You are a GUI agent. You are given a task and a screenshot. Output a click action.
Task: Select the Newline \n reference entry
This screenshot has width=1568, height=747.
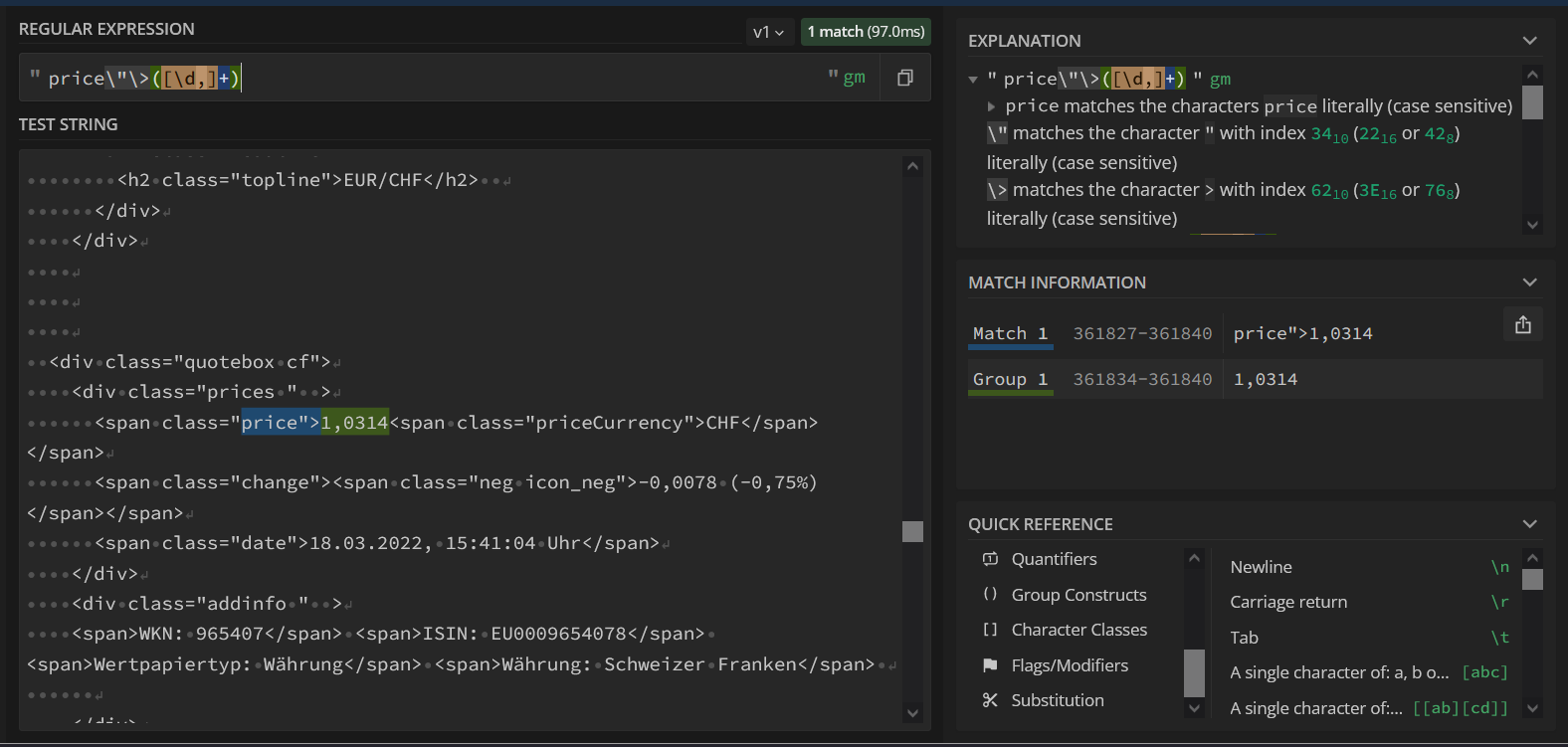click(1369, 567)
